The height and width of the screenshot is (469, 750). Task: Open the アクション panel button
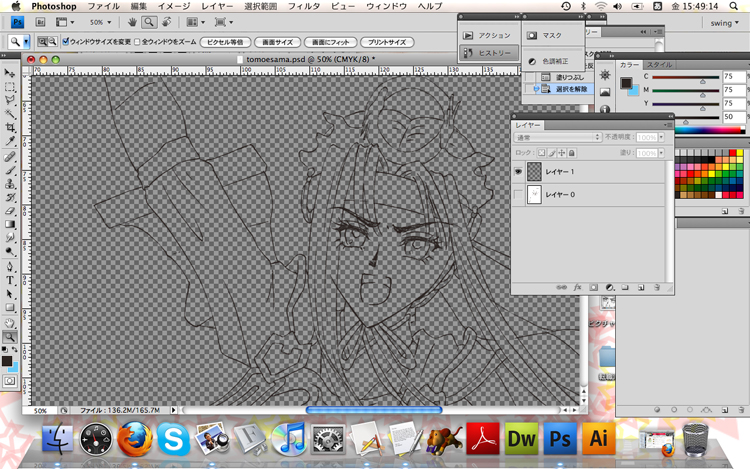point(489,35)
